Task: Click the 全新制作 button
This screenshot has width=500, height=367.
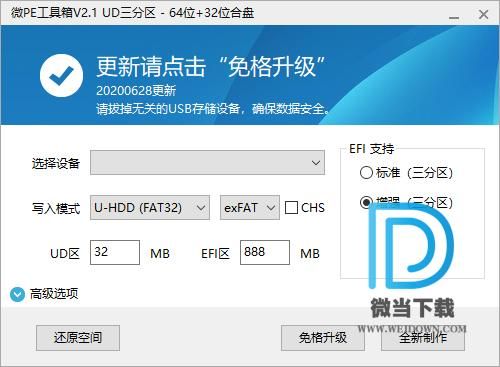Action: (423, 338)
